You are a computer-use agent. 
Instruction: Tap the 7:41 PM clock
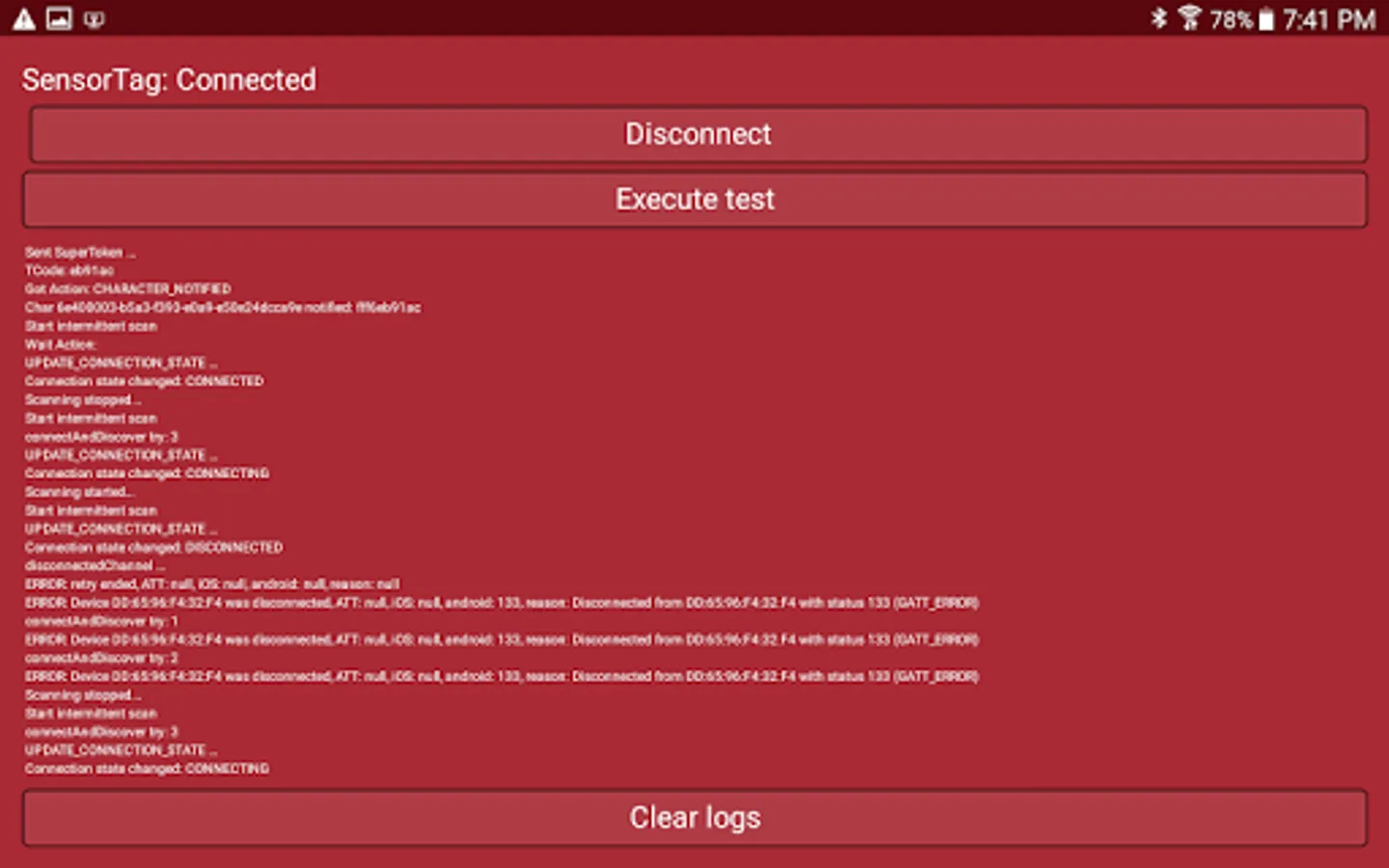[1329, 19]
